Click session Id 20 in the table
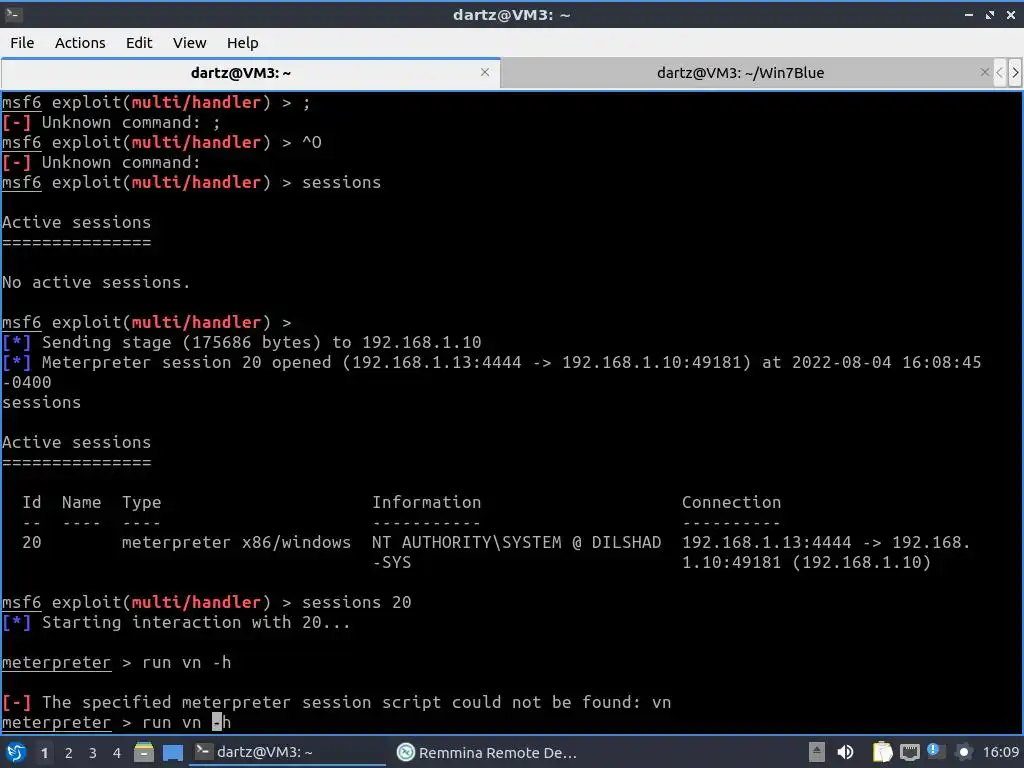The image size is (1024, 768). point(31,542)
